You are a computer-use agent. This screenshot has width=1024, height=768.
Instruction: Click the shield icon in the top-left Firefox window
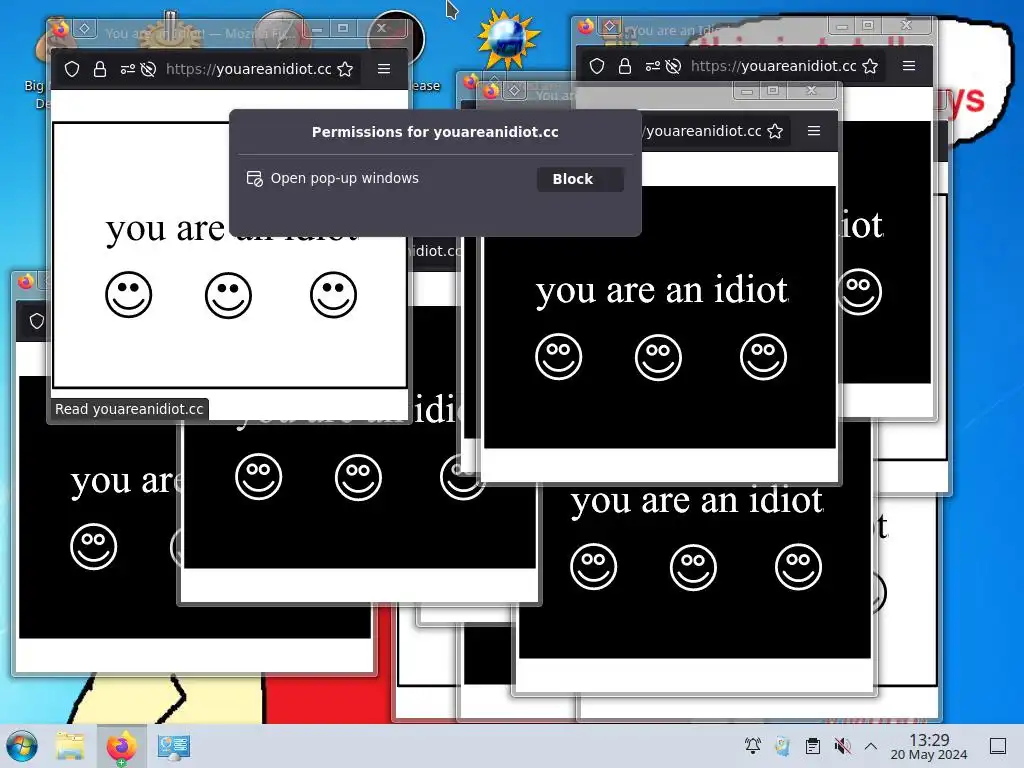(x=72, y=69)
